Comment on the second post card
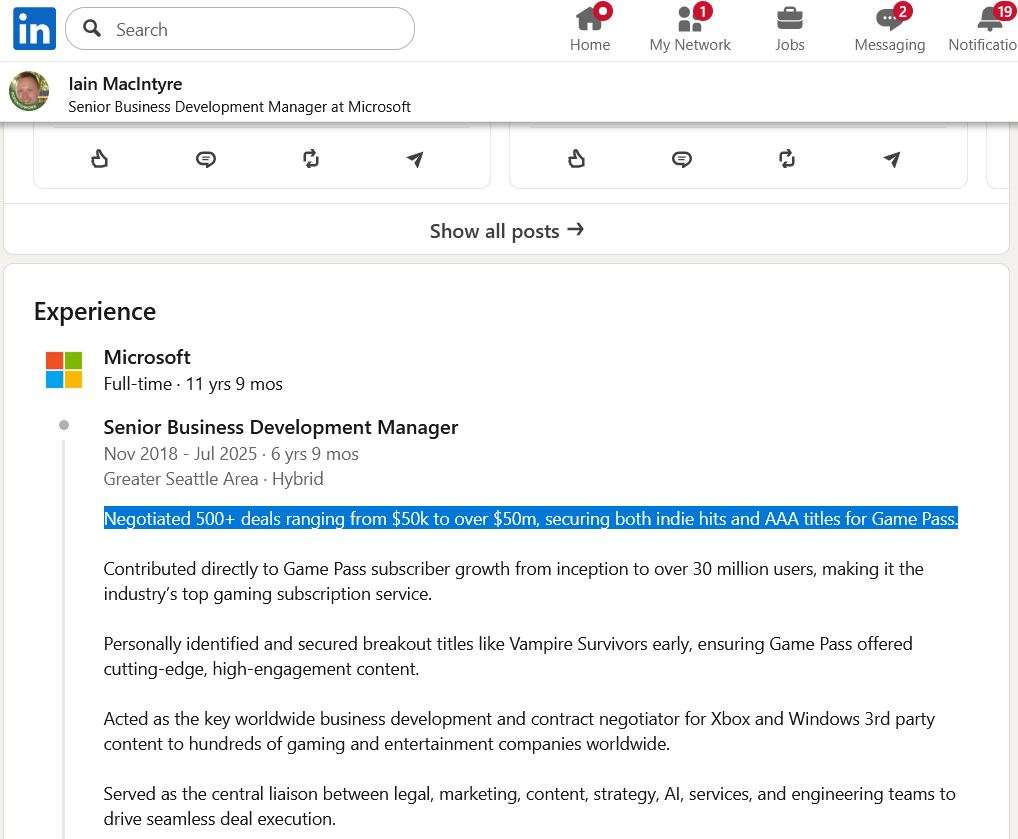This screenshot has height=839, width=1018. (682, 159)
